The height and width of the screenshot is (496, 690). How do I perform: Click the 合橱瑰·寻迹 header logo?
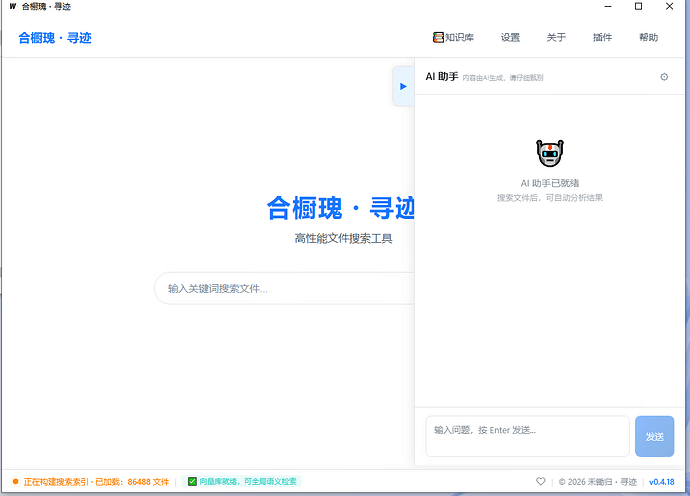(x=55, y=38)
